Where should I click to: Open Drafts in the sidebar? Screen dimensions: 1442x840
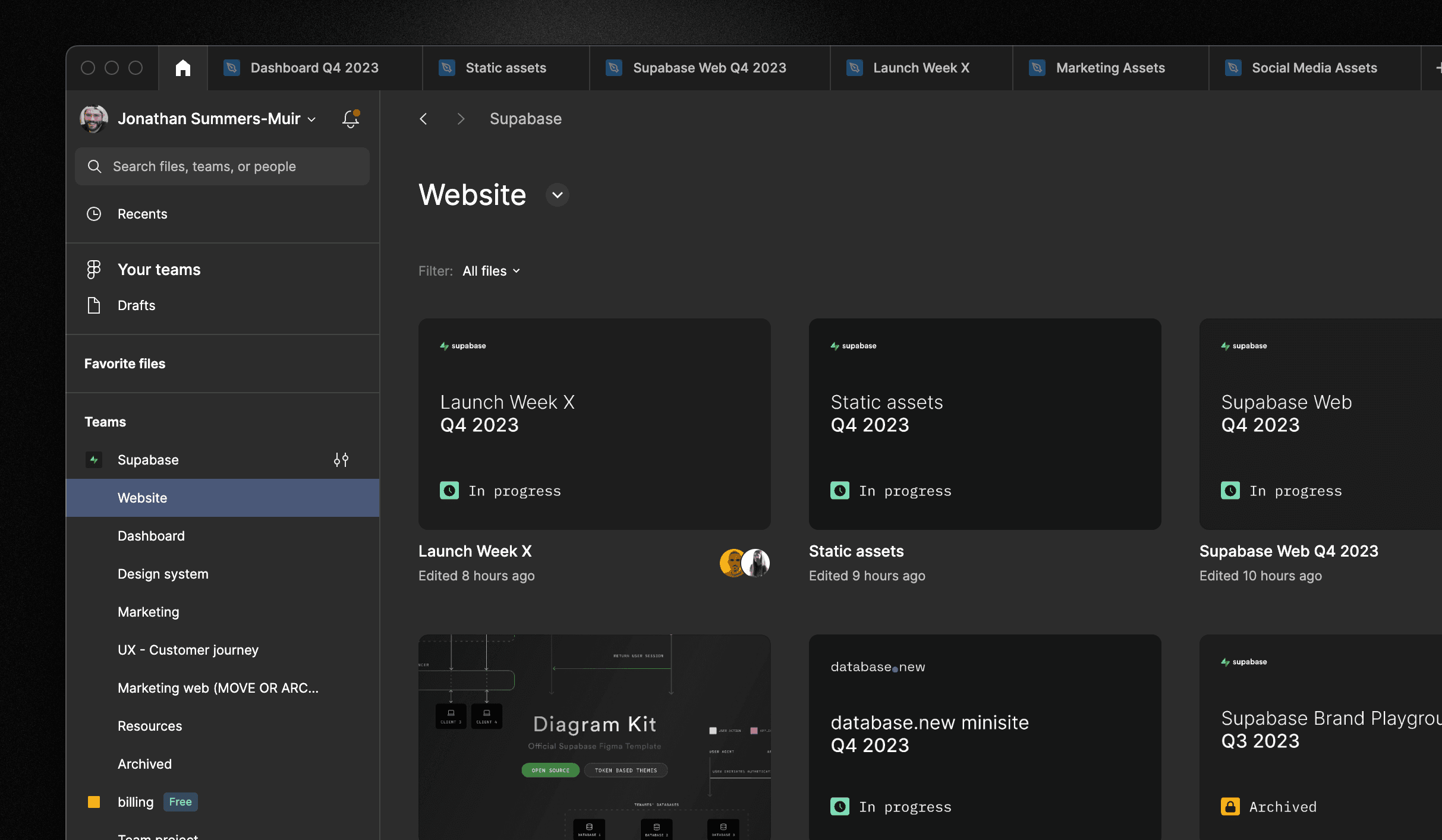coord(222,305)
